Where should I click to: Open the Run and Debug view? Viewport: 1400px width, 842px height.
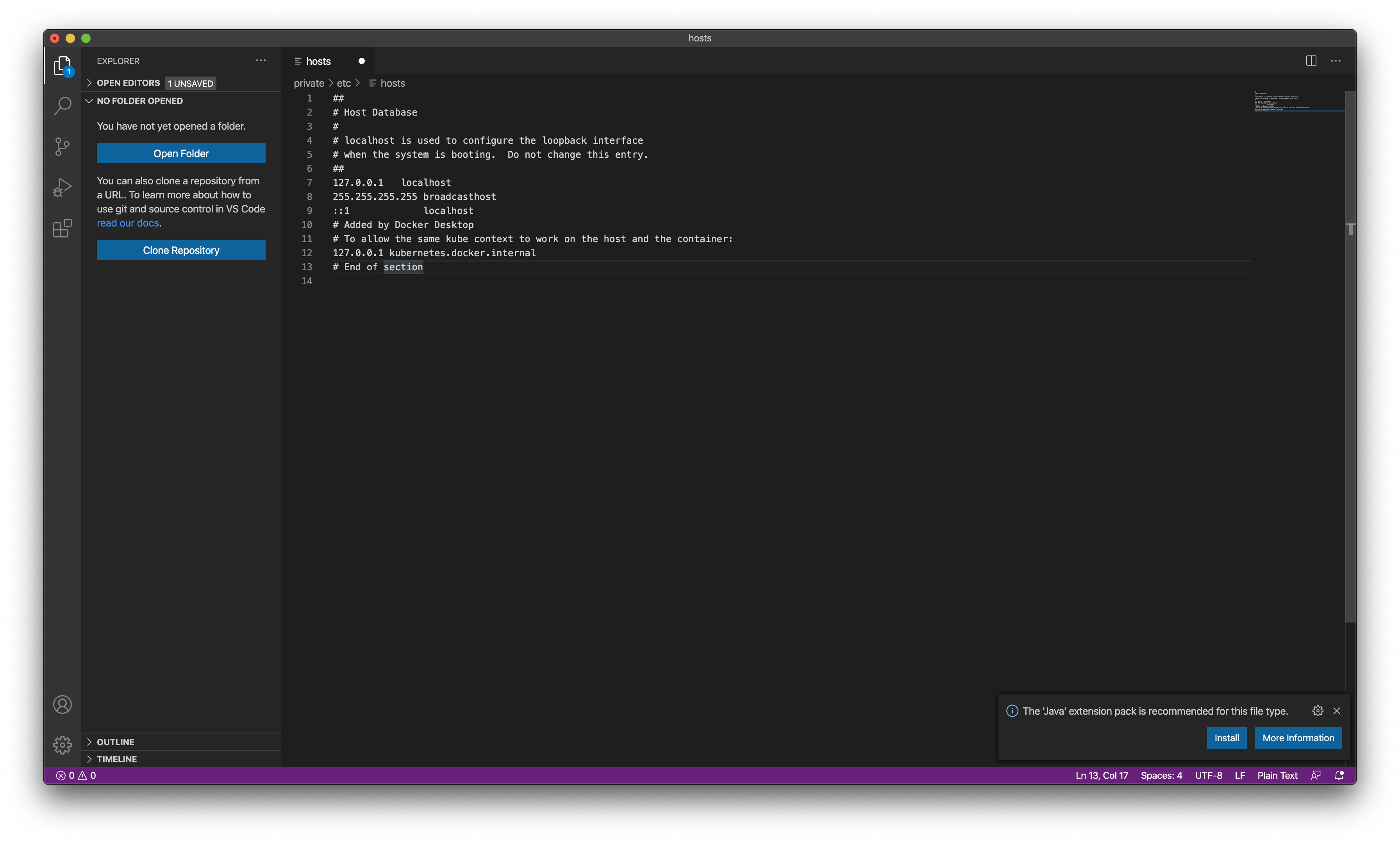[62, 188]
